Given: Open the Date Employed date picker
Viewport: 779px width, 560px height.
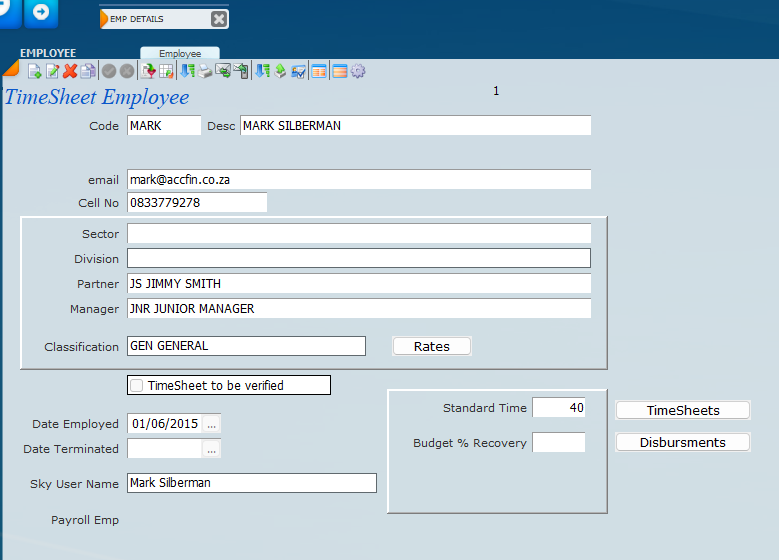Looking at the screenshot, I should point(210,423).
